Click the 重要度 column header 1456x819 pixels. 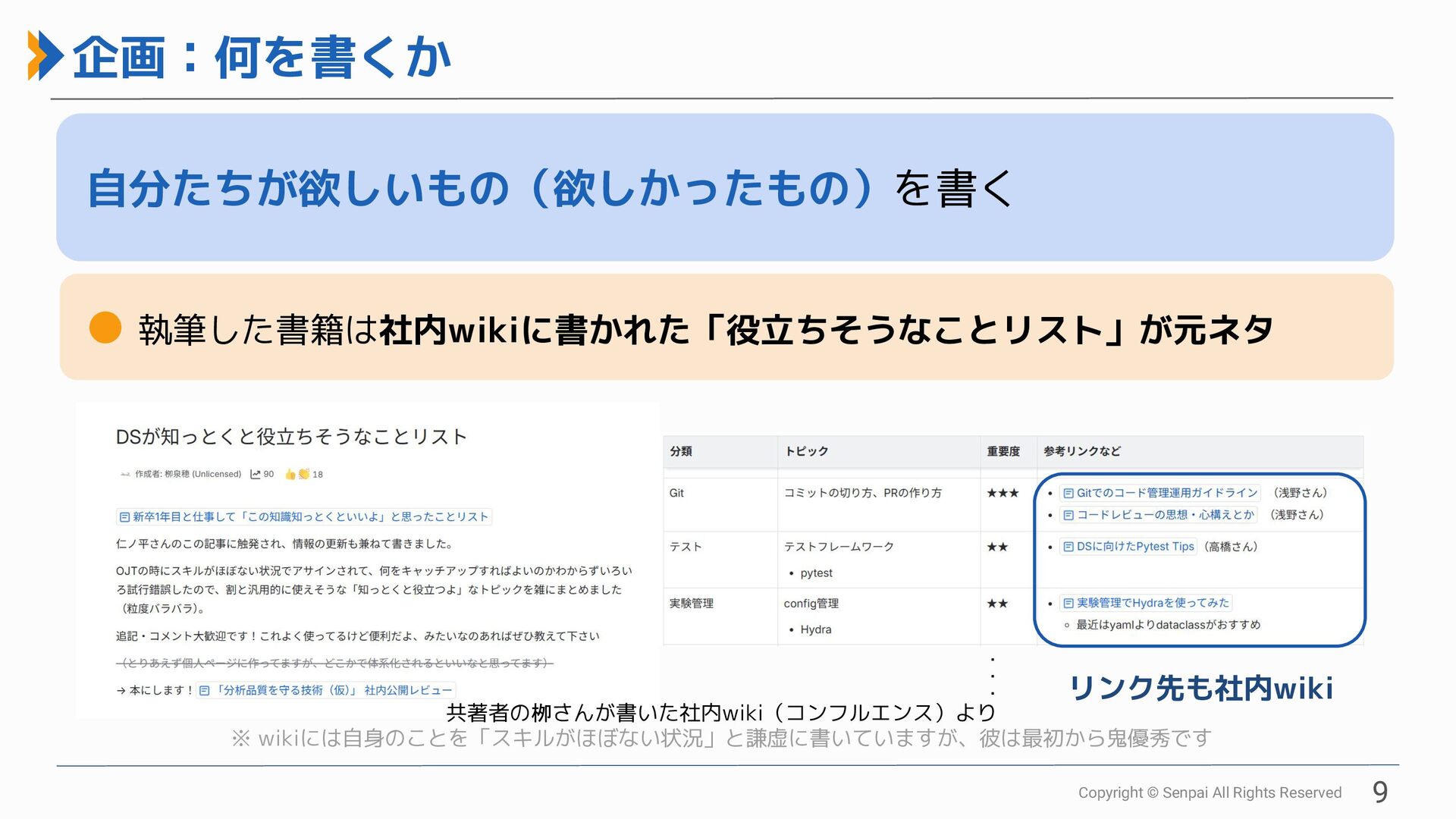(1003, 451)
